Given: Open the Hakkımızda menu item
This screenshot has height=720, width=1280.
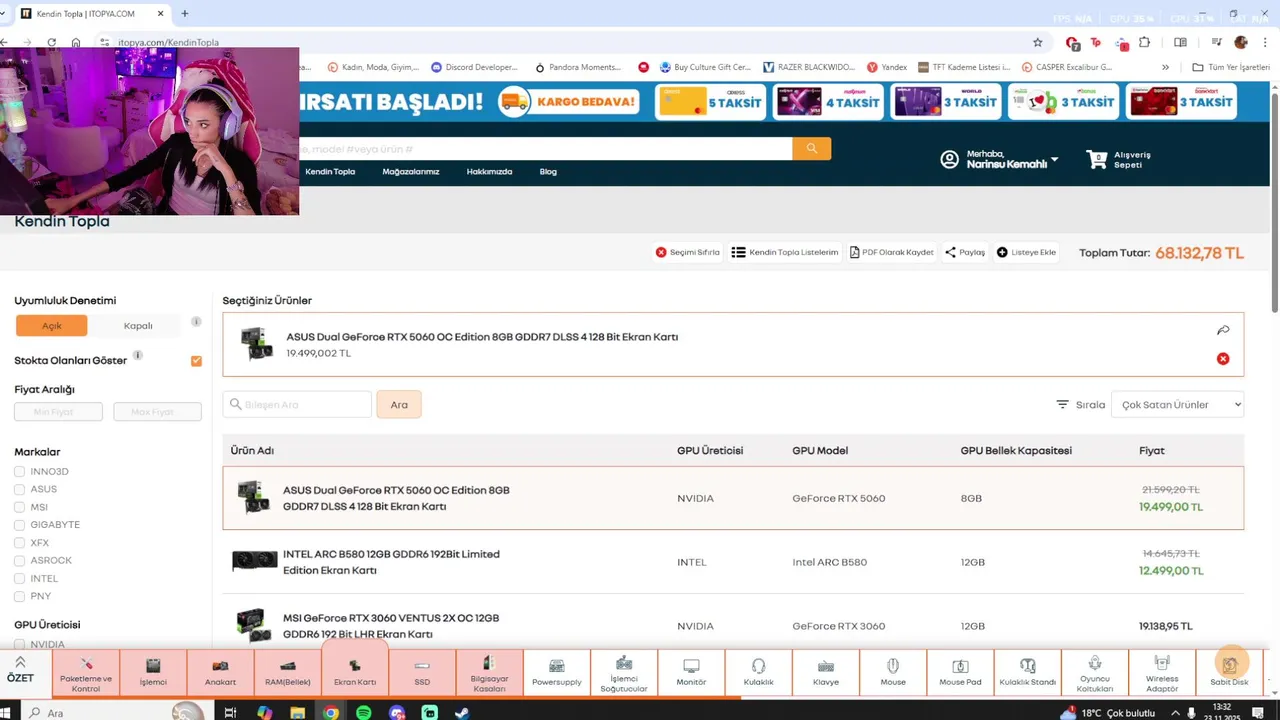Looking at the screenshot, I should click(489, 172).
